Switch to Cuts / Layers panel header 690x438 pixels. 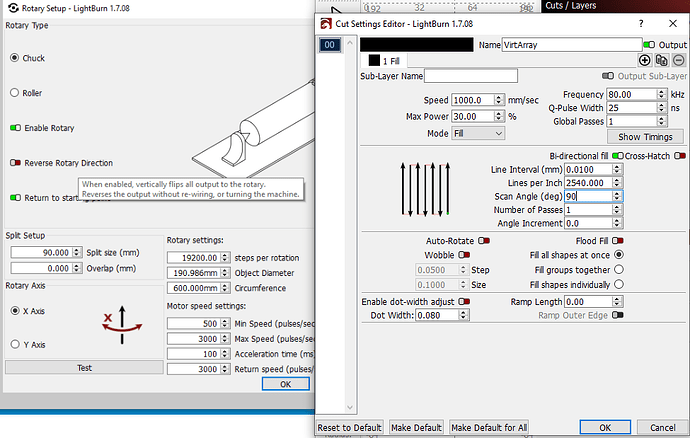(571, 6)
